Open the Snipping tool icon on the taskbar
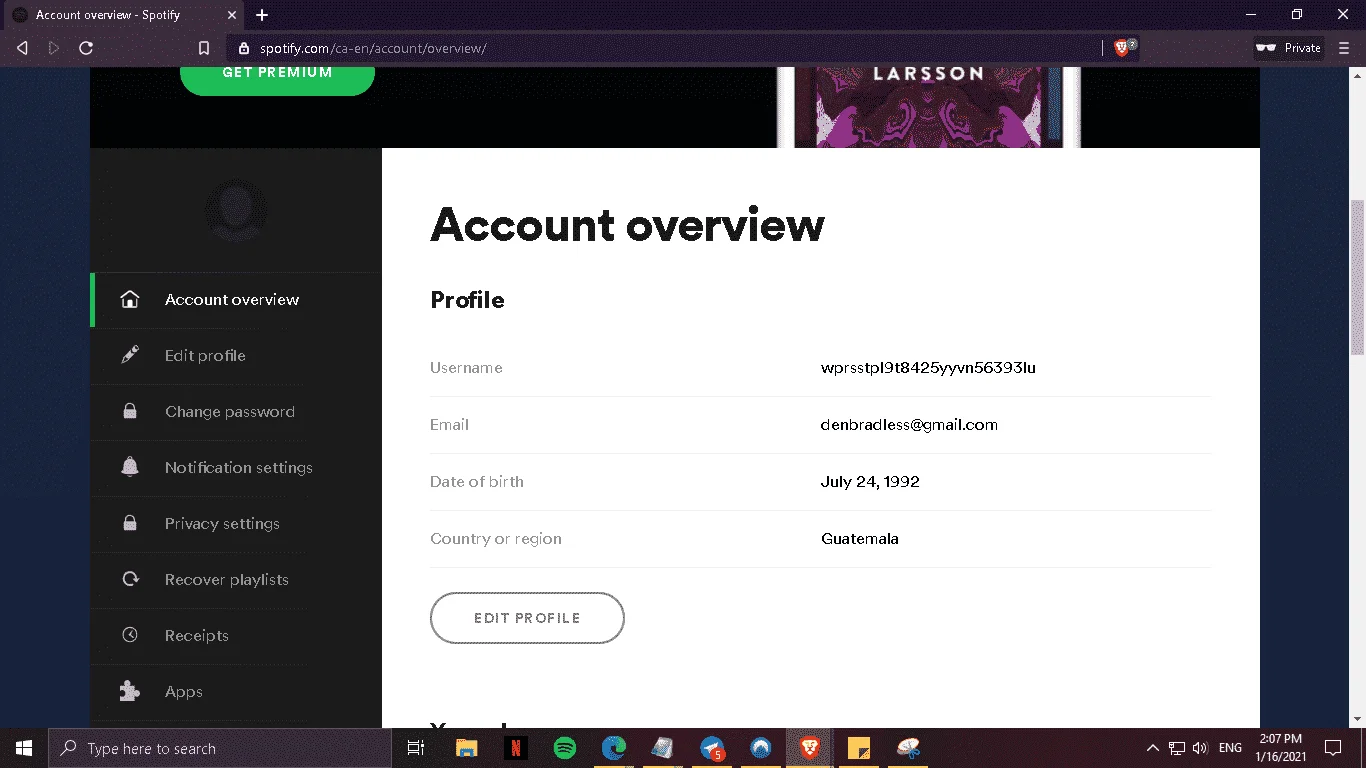This screenshot has height=768, width=1366. 908,748
